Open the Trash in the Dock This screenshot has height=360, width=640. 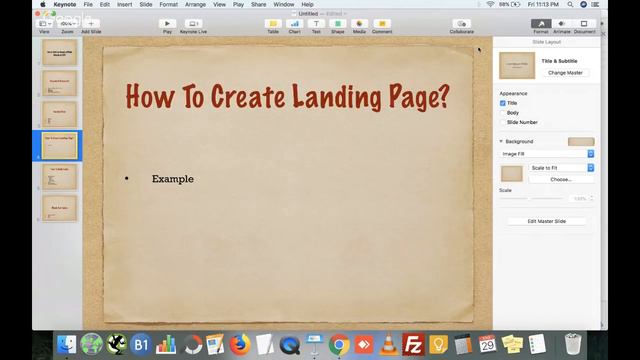[573, 344]
